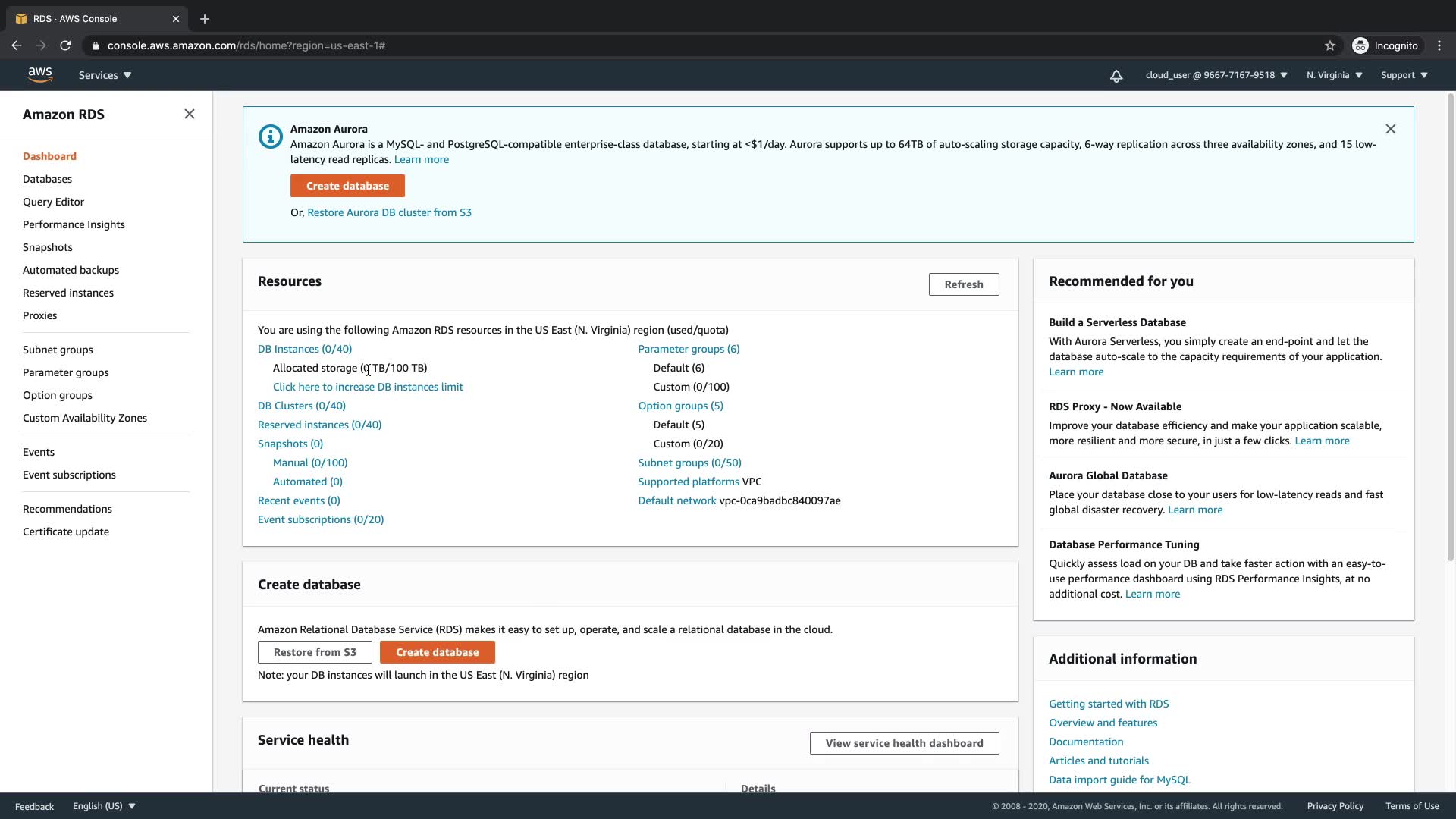Viewport: 1456px width, 819px height.
Task: Expand the Services dropdown menu
Action: [x=105, y=75]
